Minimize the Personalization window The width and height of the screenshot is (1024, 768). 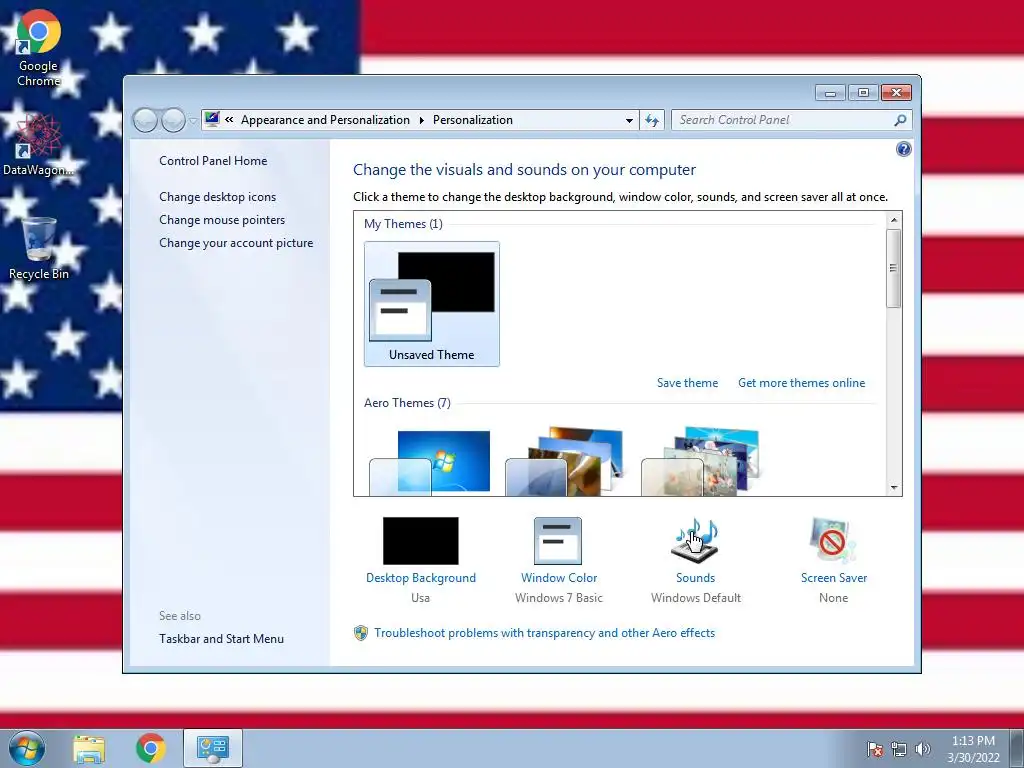[x=830, y=93]
